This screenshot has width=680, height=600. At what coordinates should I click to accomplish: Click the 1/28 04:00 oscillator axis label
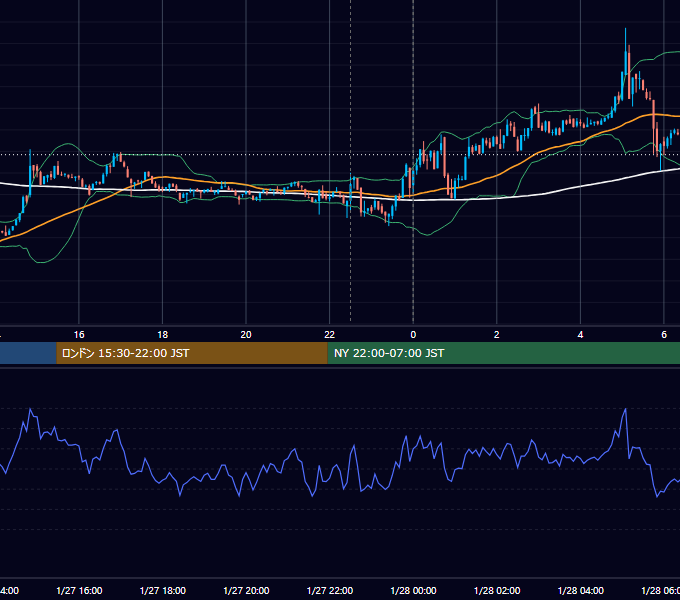580,590
